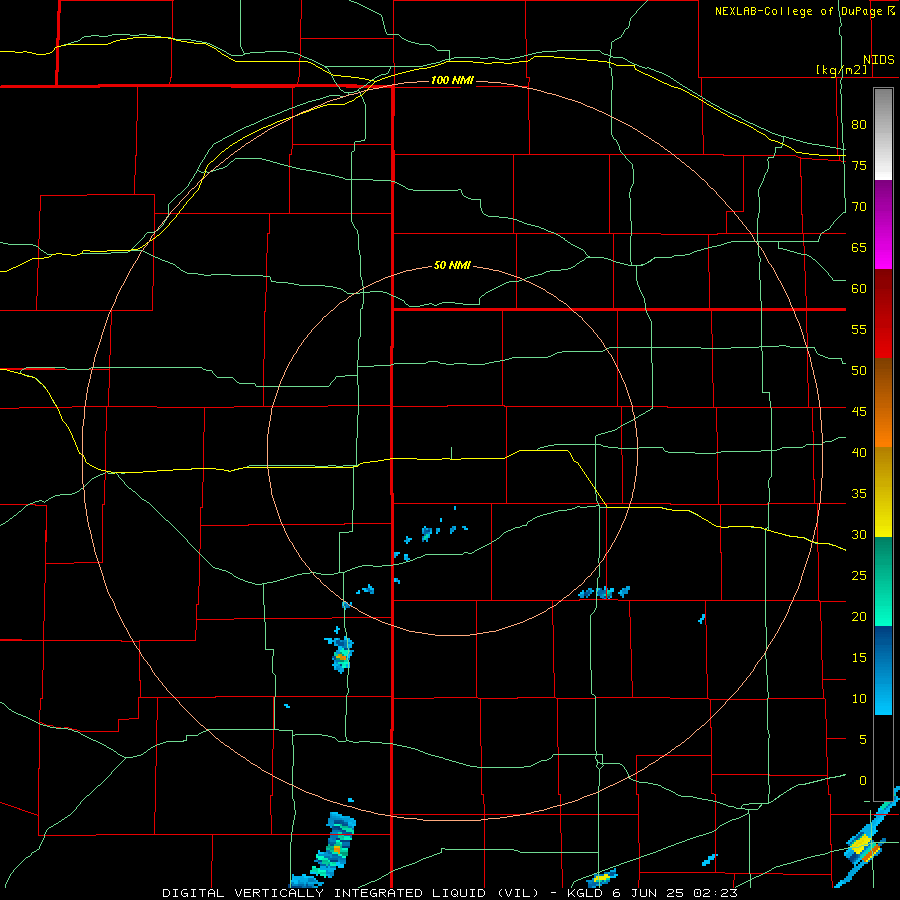Click the green-orange storm cell southwest of the 50 NMI ring
Viewport: 900px width, 900px height.
(341, 654)
